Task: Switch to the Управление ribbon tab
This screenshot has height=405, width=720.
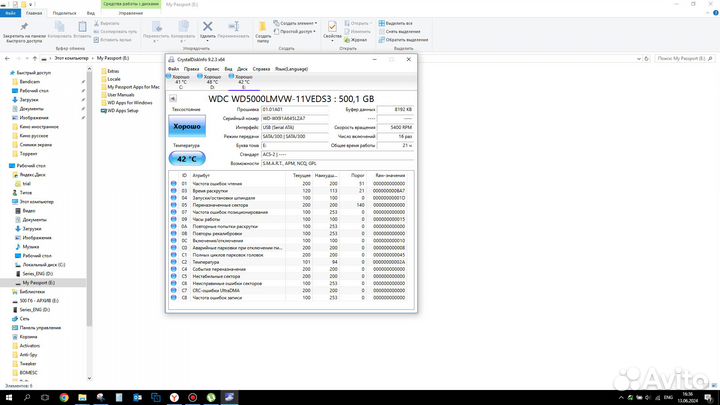Action: tap(130, 13)
